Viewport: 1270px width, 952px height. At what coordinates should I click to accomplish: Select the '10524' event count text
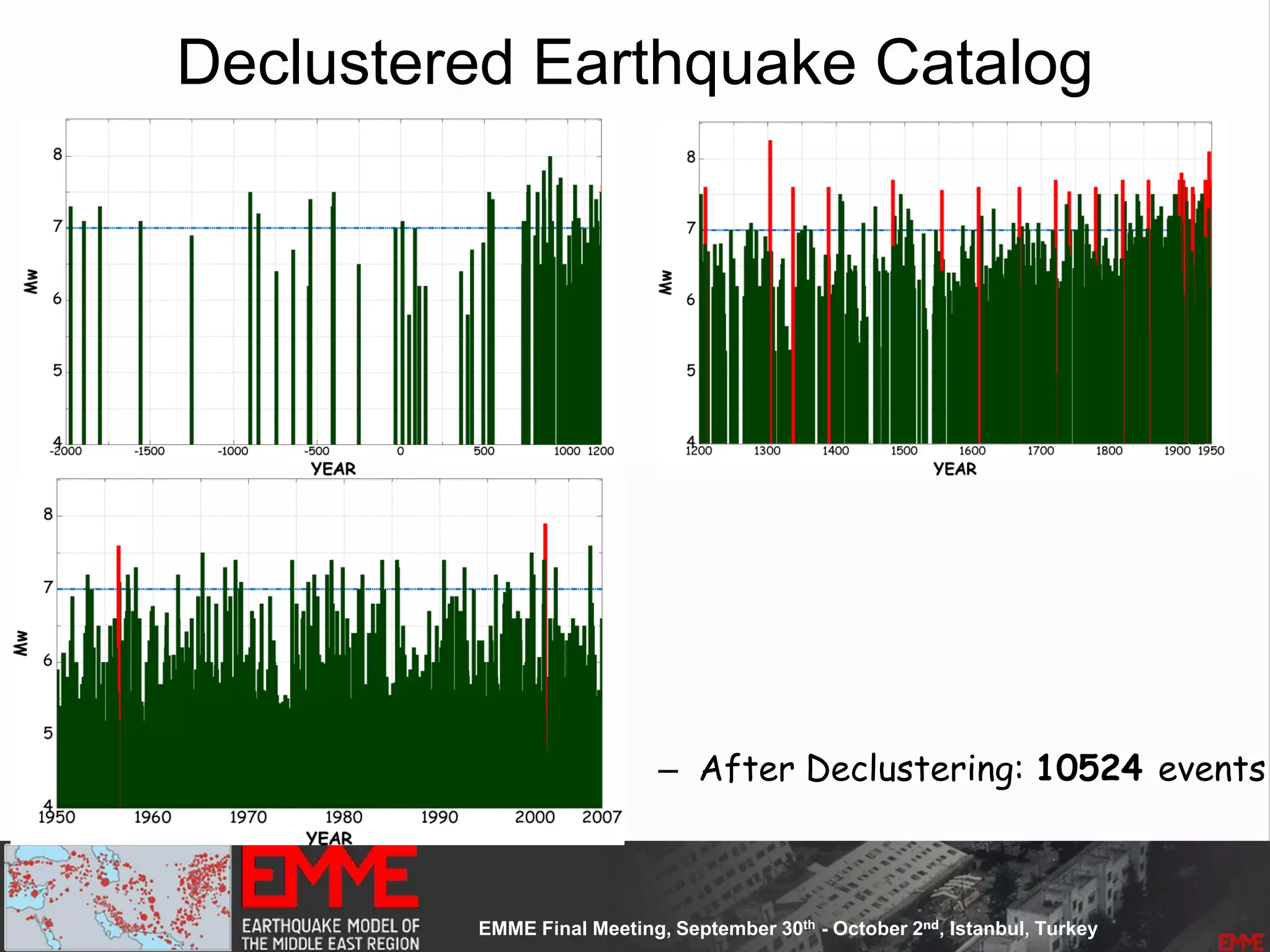tap(1089, 768)
